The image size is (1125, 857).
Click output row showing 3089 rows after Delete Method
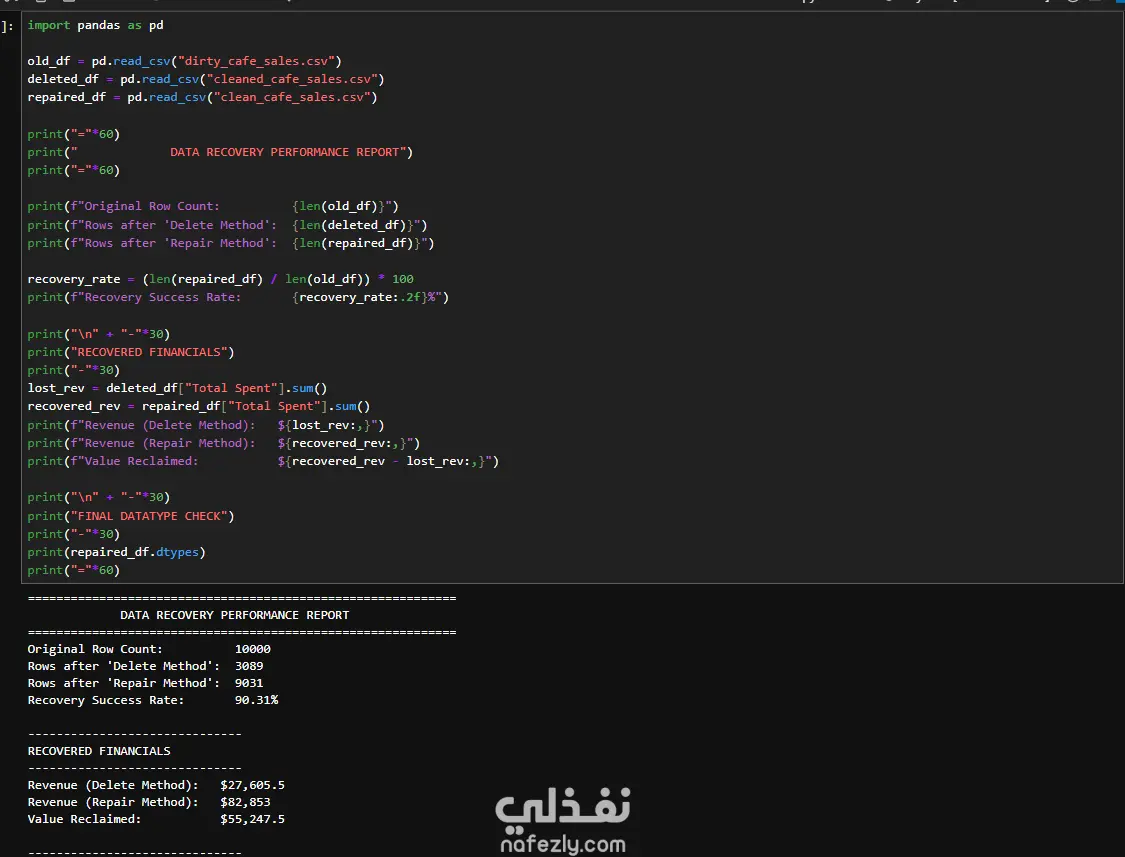click(x=146, y=666)
